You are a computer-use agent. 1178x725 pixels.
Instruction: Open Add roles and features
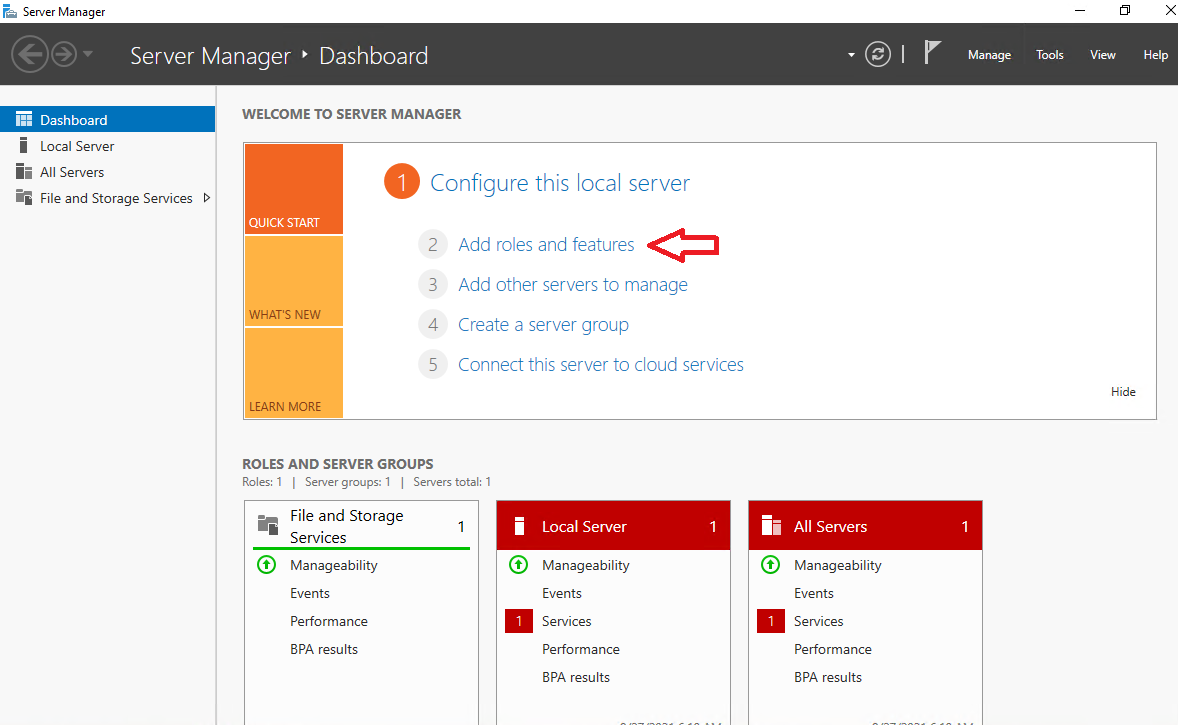pos(546,244)
